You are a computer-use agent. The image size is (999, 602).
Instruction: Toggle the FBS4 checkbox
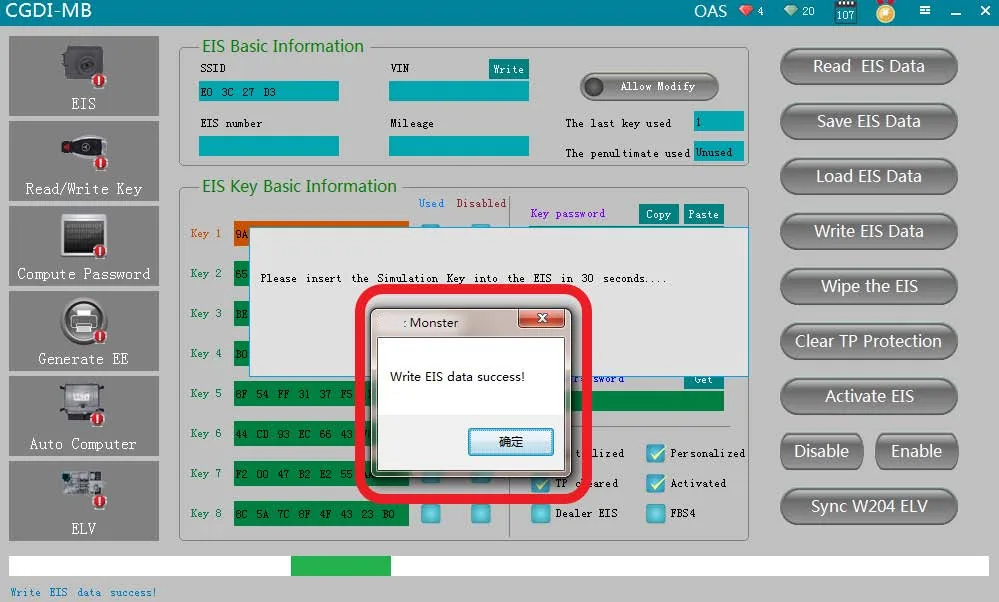[x=655, y=513]
